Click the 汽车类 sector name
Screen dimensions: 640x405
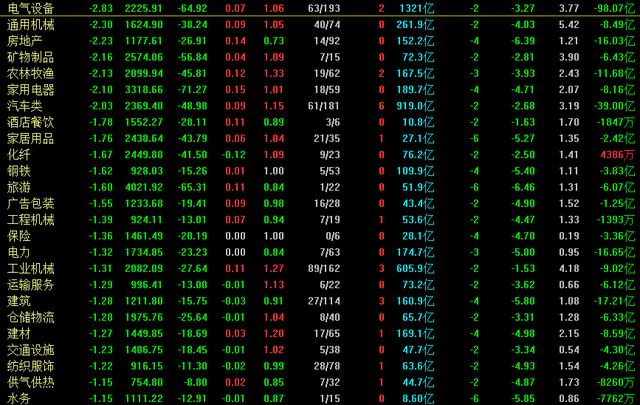(x=24, y=106)
